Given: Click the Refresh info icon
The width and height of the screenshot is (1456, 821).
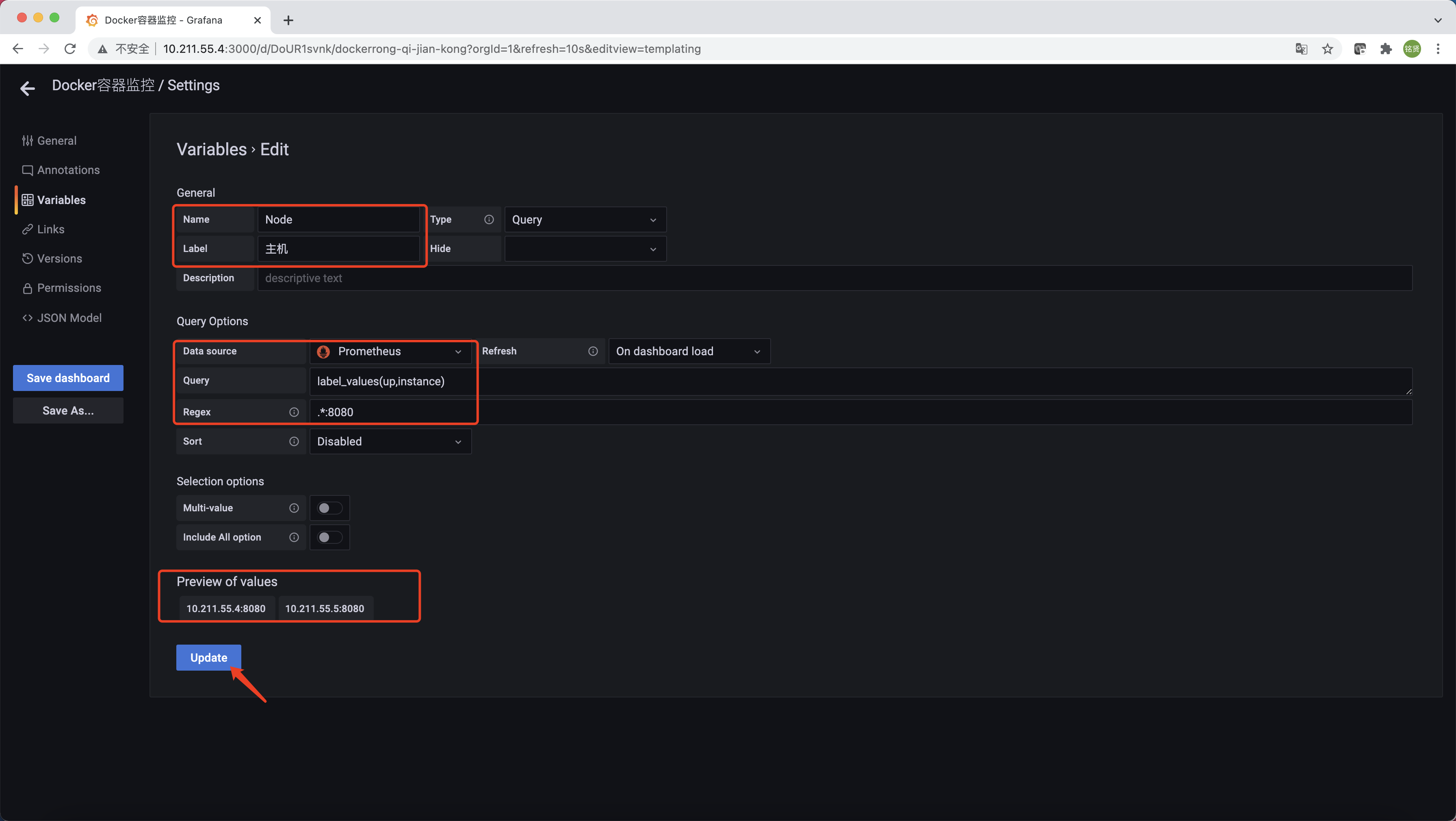Looking at the screenshot, I should (x=593, y=351).
